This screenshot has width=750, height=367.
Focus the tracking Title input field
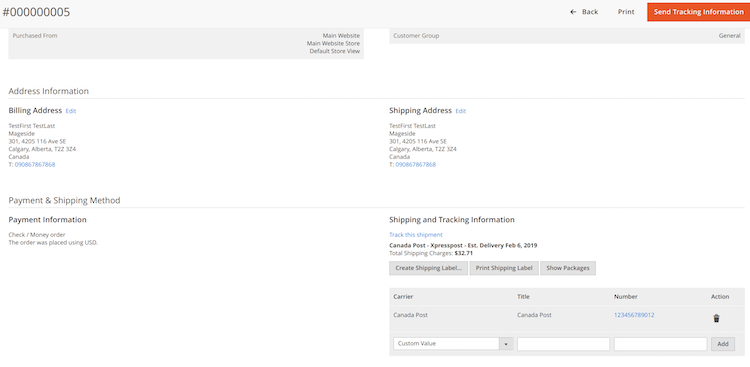coord(563,344)
